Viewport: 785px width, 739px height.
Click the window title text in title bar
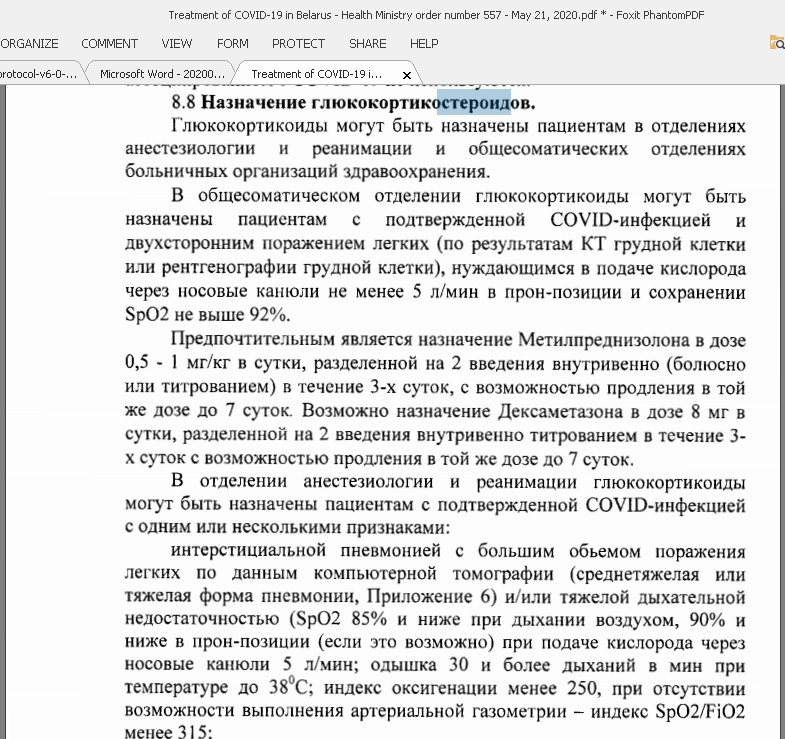pyautogui.click(x=436, y=15)
